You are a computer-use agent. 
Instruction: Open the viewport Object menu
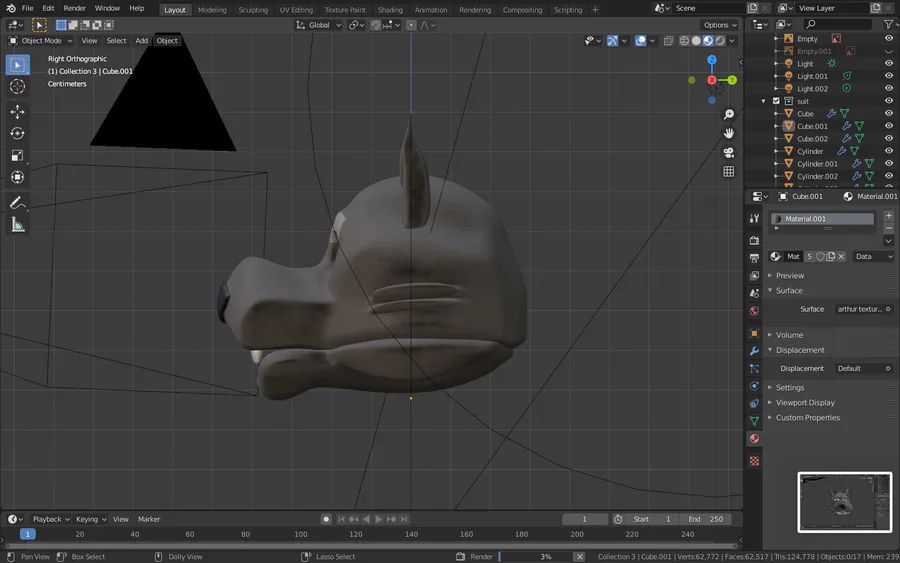pyautogui.click(x=167, y=41)
